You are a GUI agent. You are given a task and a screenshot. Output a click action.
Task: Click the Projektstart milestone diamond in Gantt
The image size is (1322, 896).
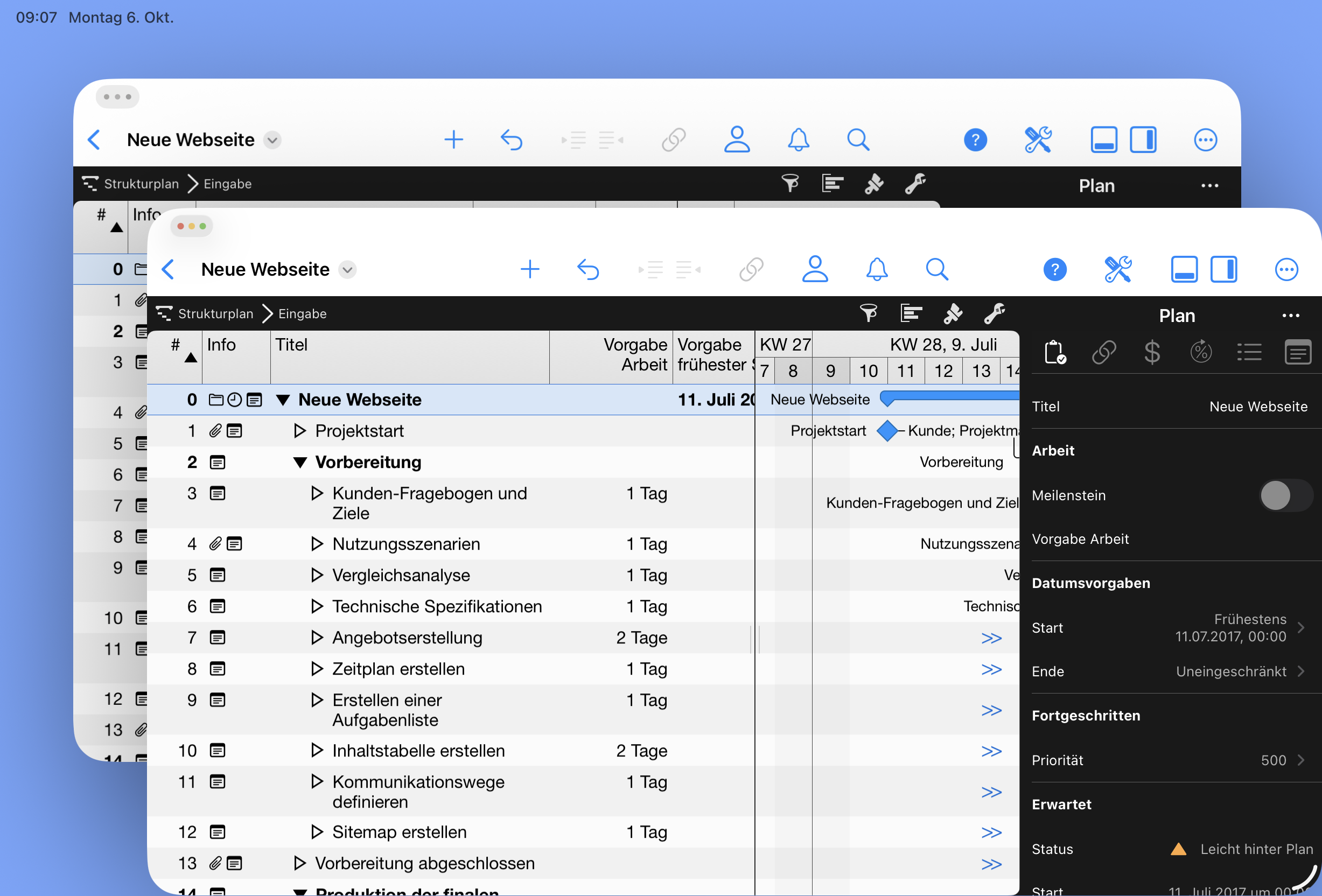click(x=887, y=431)
